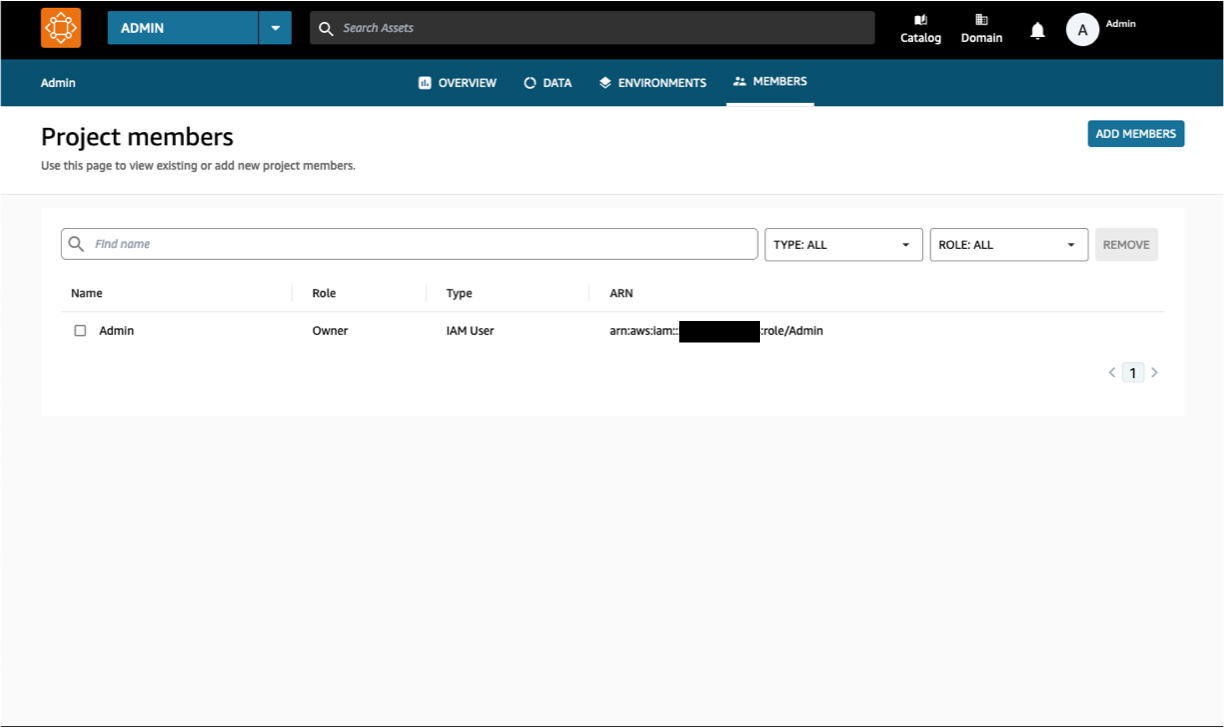Tick the Admin member checkbox
1224x728 pixels.
[80, 331]
